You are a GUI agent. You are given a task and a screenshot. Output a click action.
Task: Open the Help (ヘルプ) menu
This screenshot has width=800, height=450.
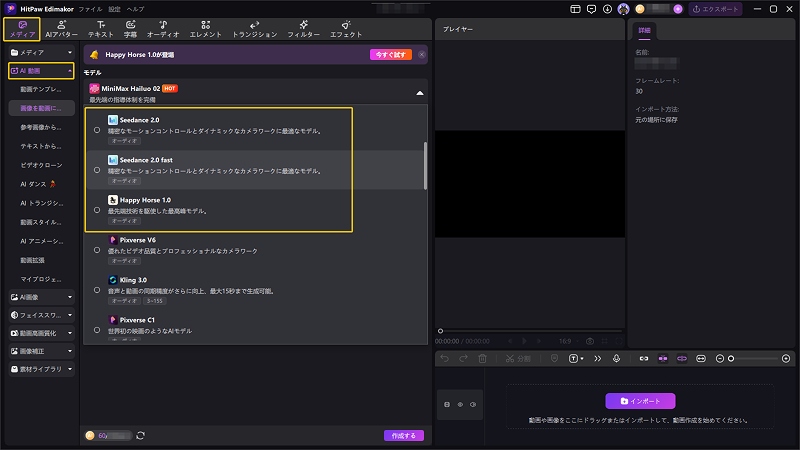pyautogui.click(x=135, y=9)
